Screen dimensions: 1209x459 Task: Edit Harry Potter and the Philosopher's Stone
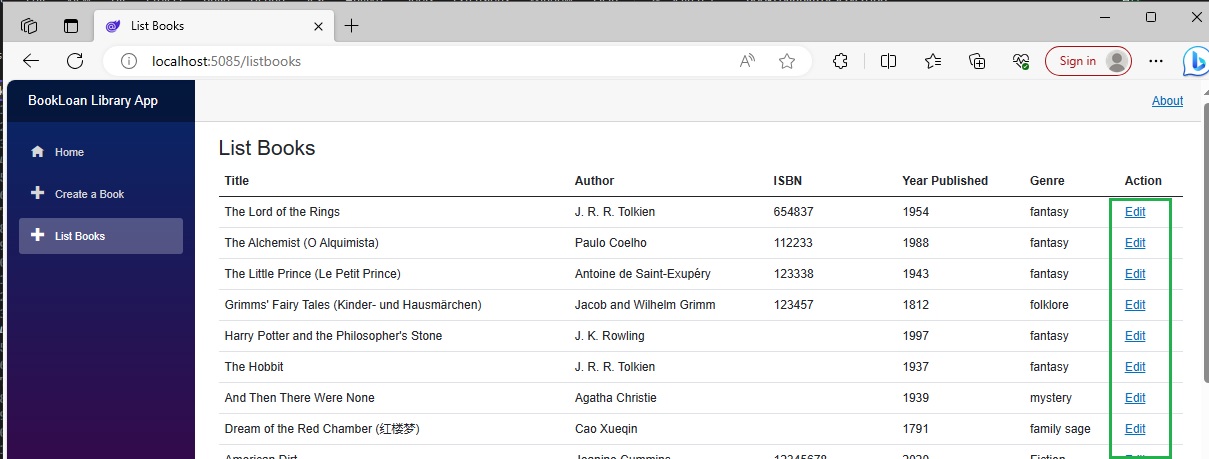1135,336
